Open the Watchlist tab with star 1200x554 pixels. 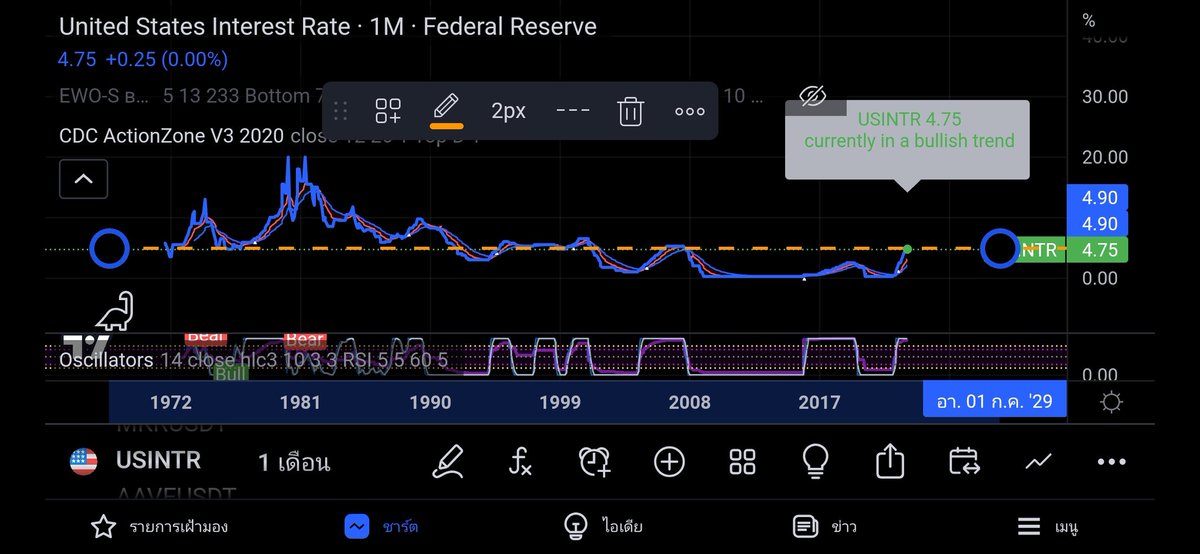(x=158, y=526)
